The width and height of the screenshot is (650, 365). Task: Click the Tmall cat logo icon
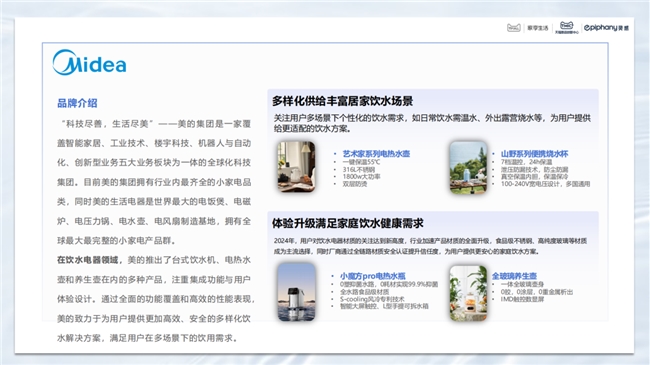click(x=514, y=28)
